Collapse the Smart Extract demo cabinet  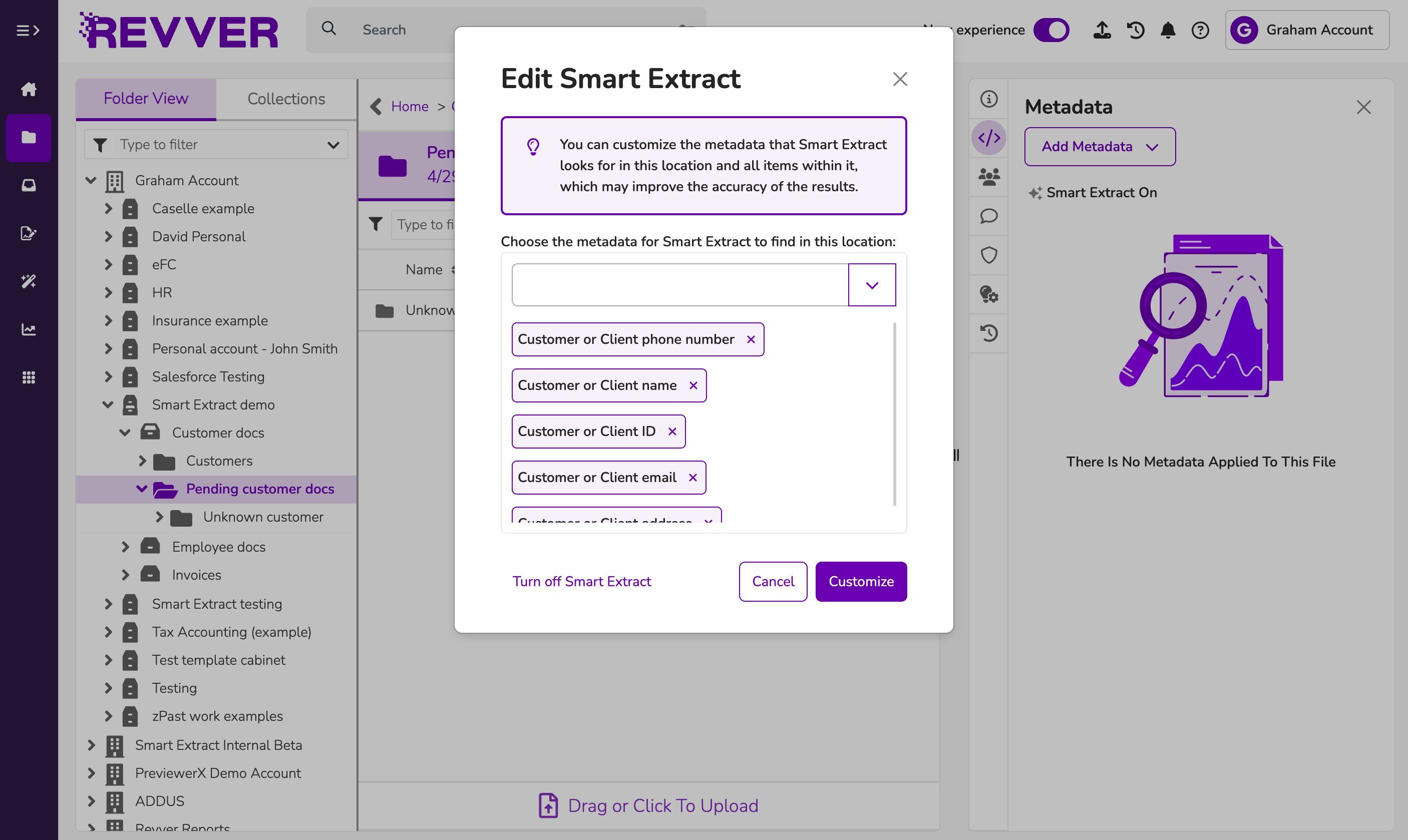pyautogui.click(x=108, y=404)
